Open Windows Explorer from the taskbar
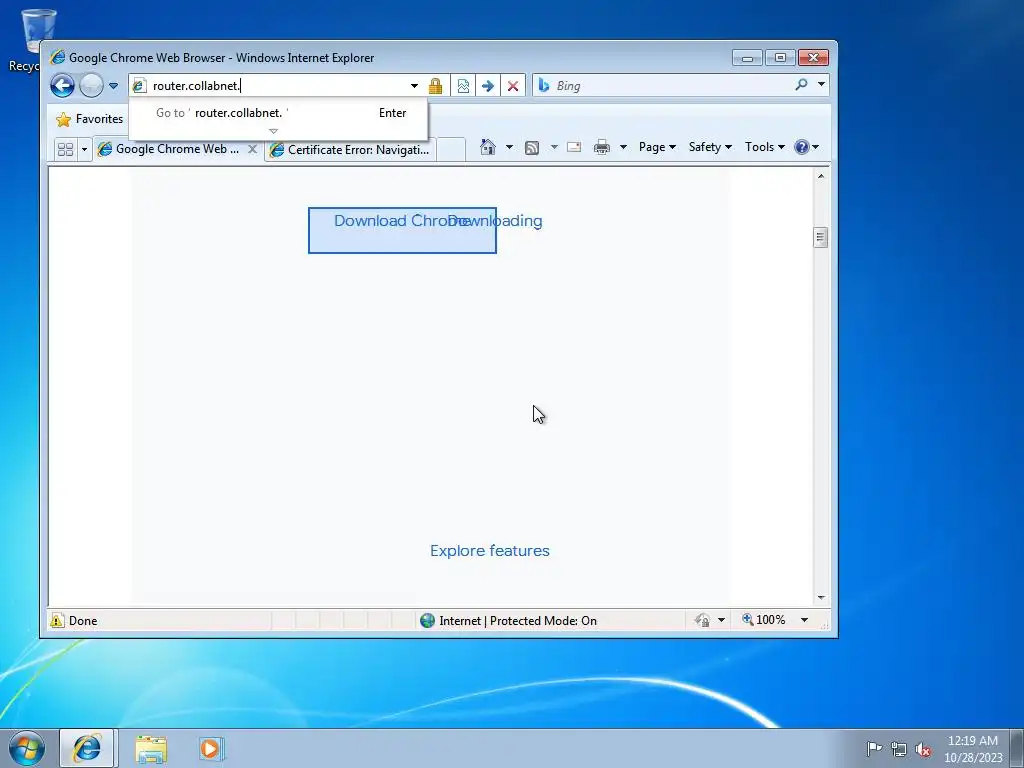 151,749
